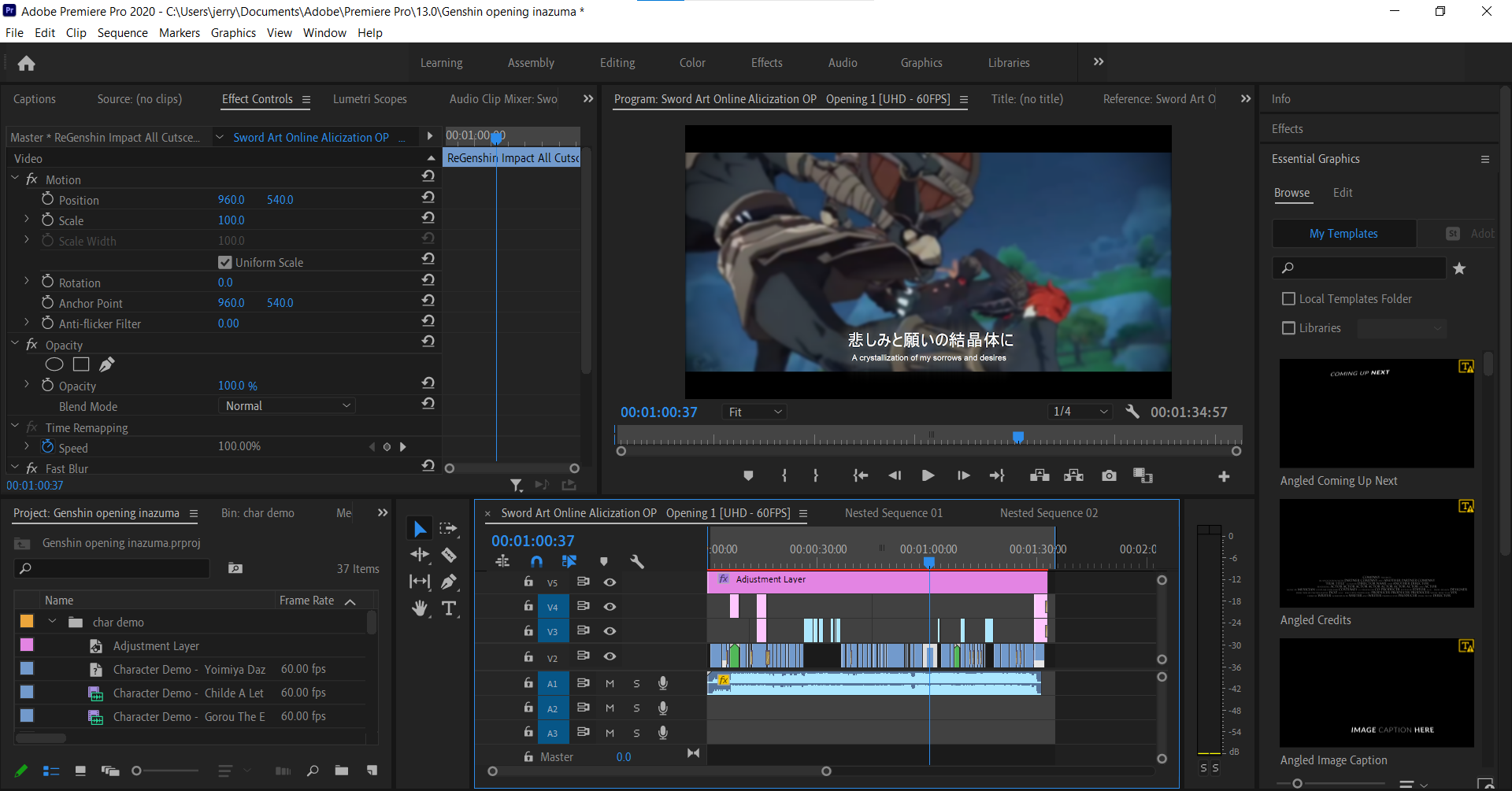This screenshot has width=1512, height=791.
Task: Select the Razor tool
Action: (x=449, y=555)
